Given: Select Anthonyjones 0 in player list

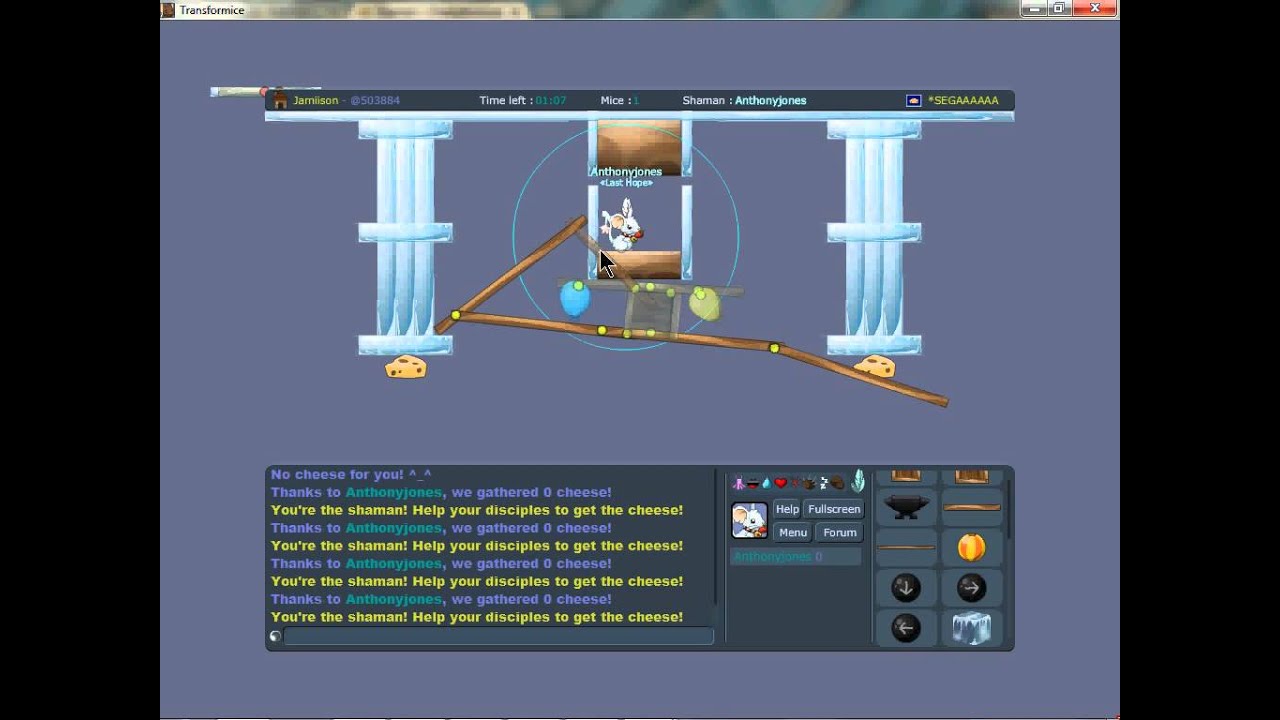Looking at the screenshot, I should coord(795,557).
